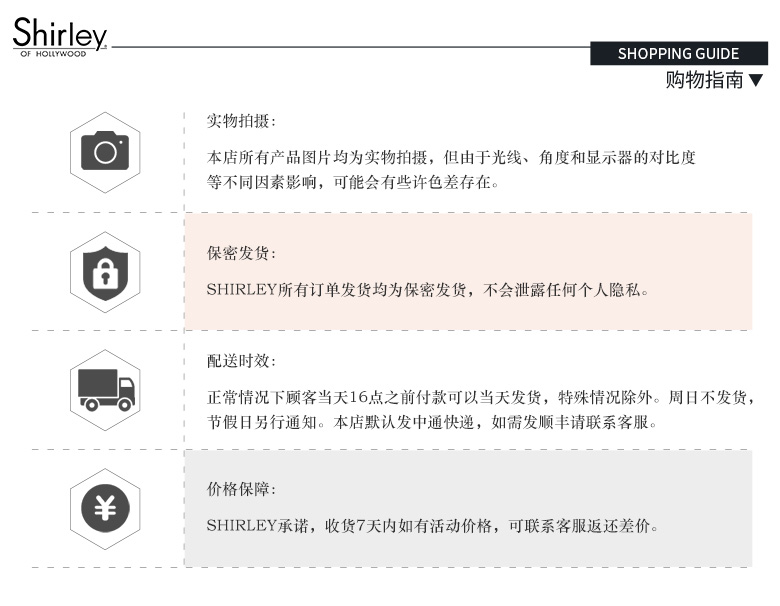Select the SHOPPING GUIDE dark banner
This screenshot has height=606, width=780.
click(x=678, y=54)
